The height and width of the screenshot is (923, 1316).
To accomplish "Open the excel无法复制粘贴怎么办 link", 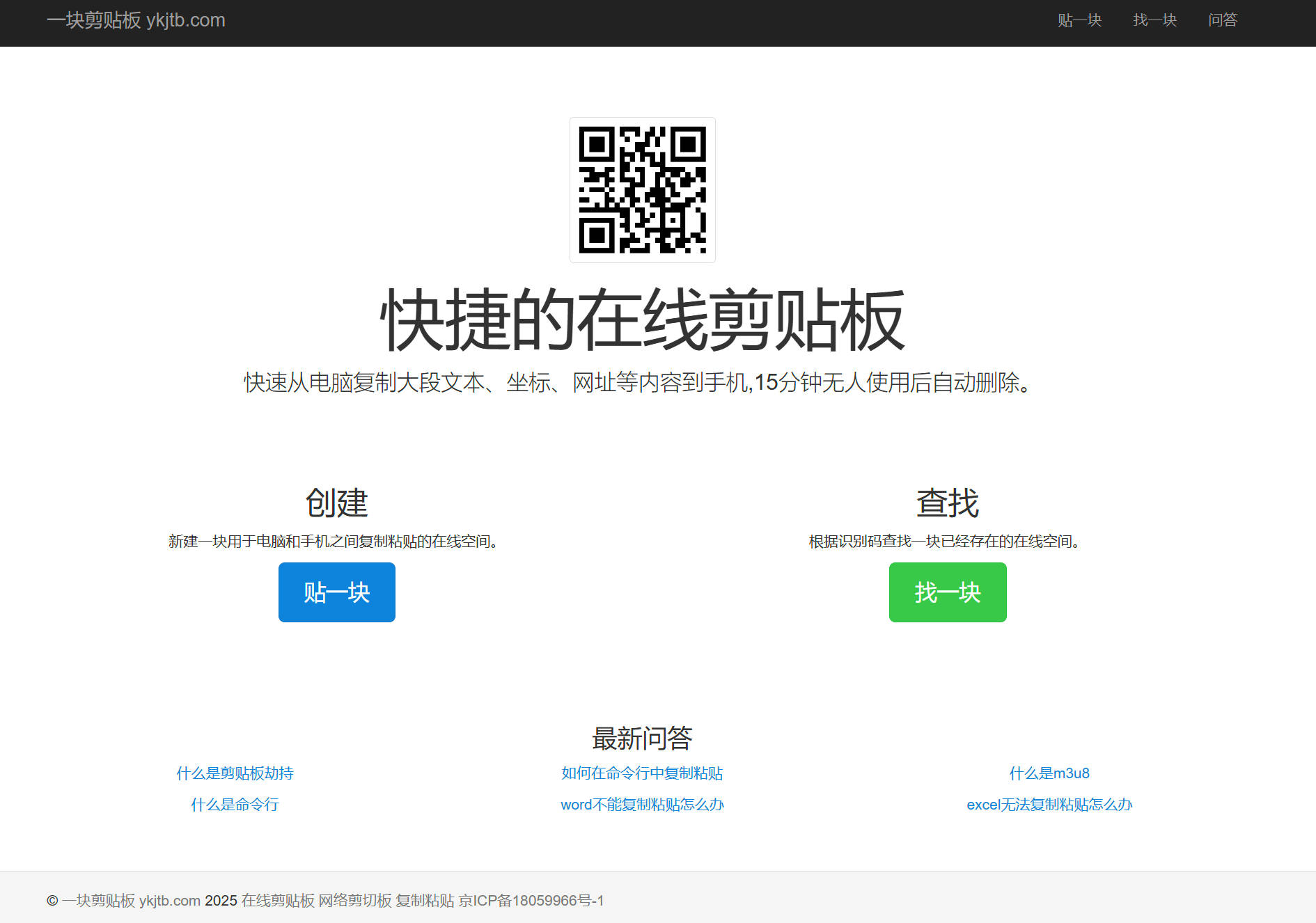I will (1049, 805).
